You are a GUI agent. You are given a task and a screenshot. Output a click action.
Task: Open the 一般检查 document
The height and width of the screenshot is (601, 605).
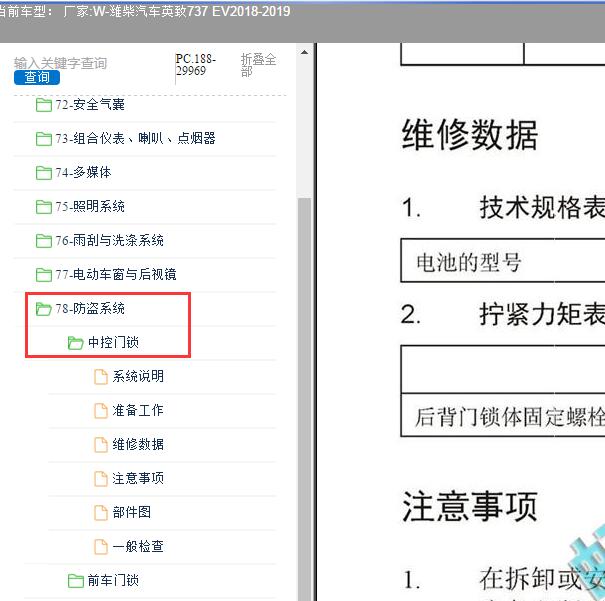(x=138, y=546)
